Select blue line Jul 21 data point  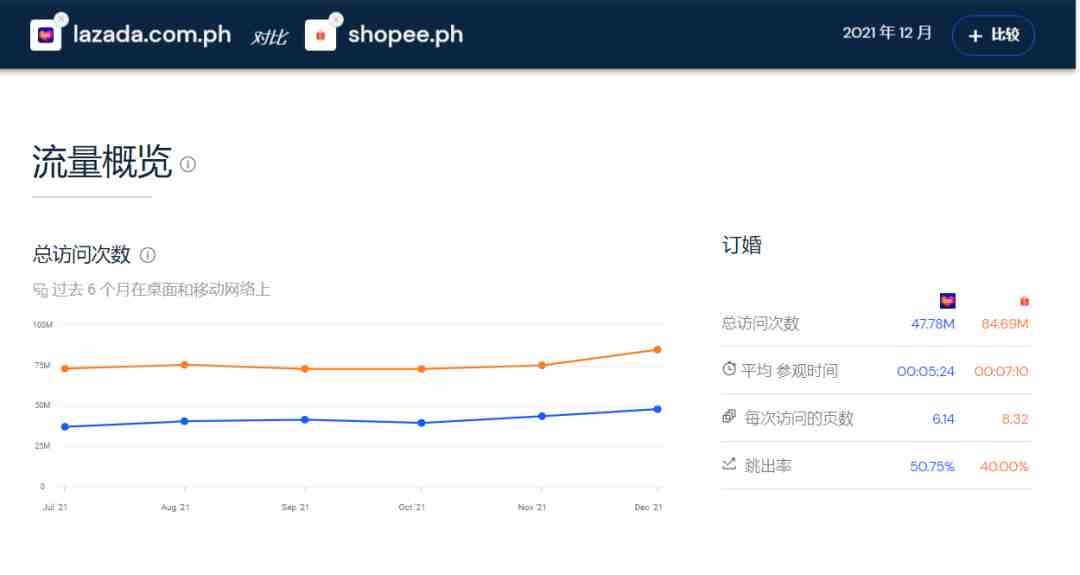[65, 427]
